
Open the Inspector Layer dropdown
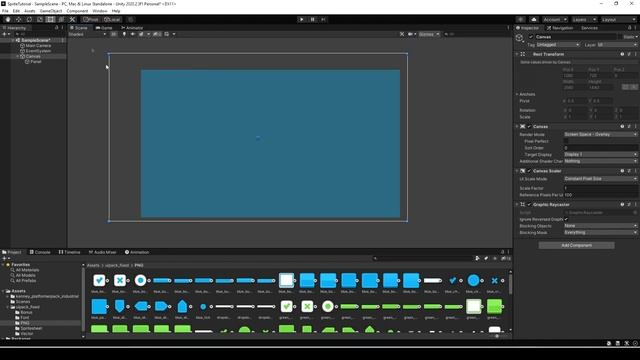pos(617,44)
